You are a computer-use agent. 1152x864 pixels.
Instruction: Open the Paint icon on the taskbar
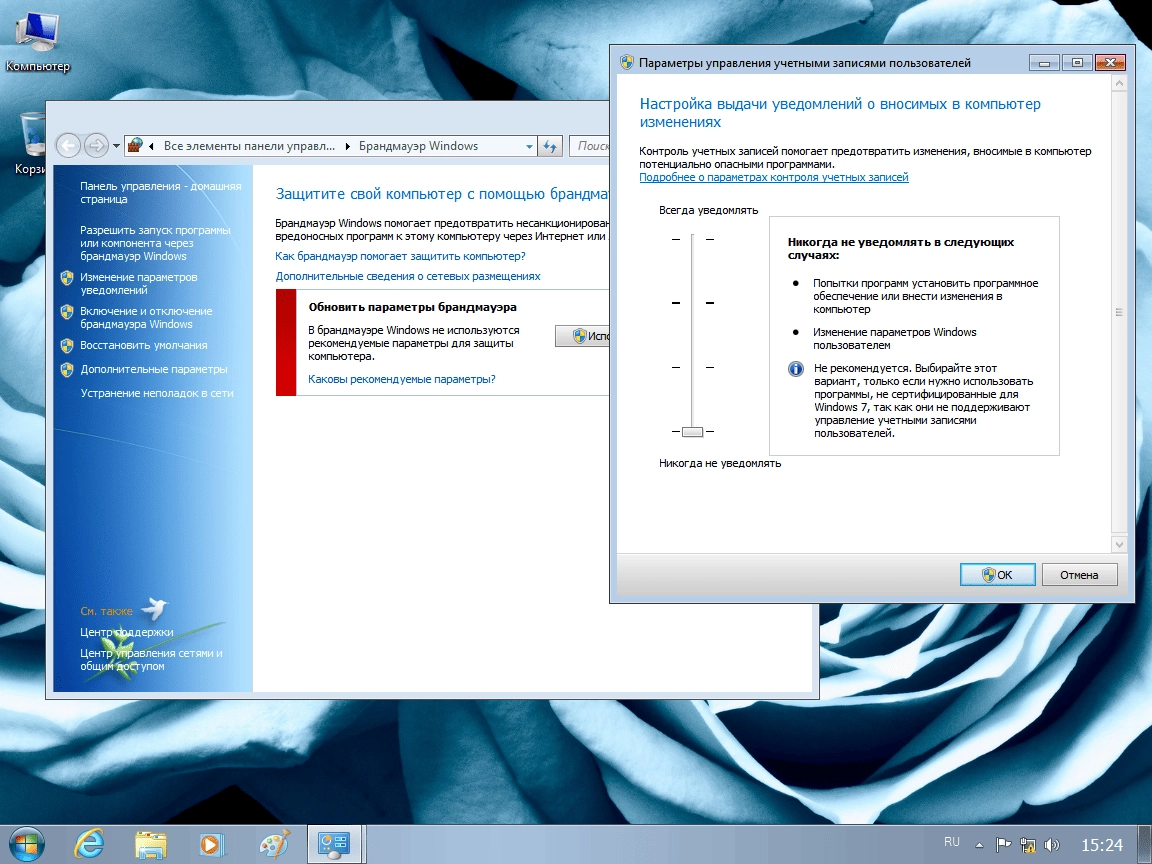coord(275,844)
